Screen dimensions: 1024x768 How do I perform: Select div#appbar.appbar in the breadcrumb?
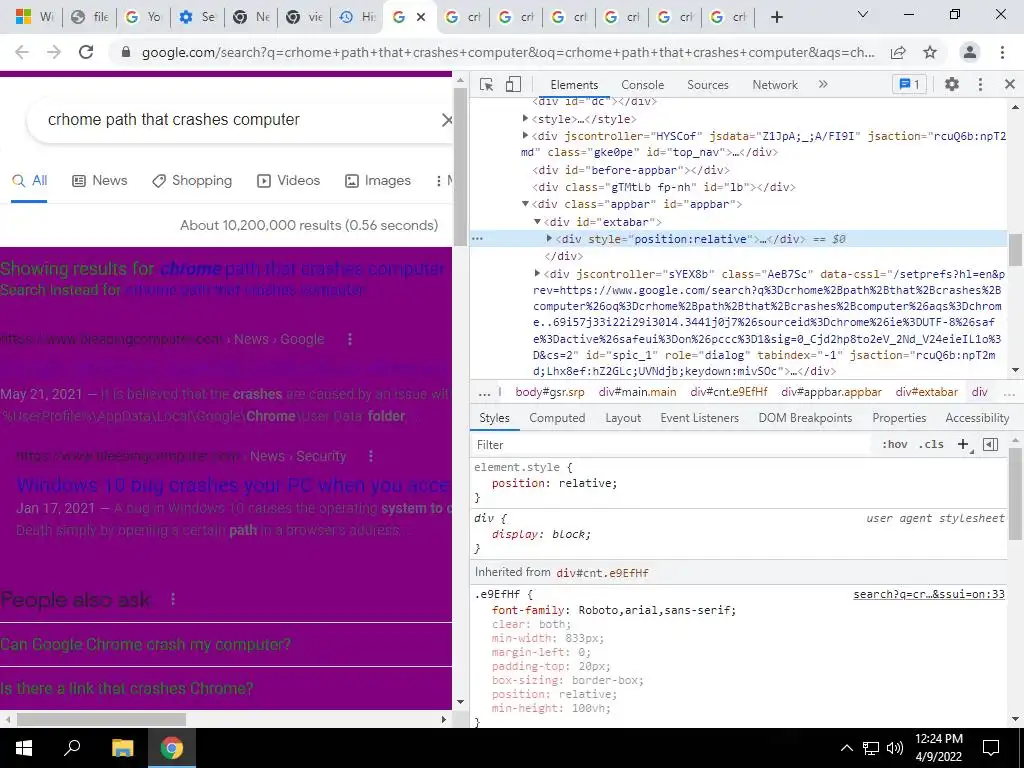pos(831,392)
